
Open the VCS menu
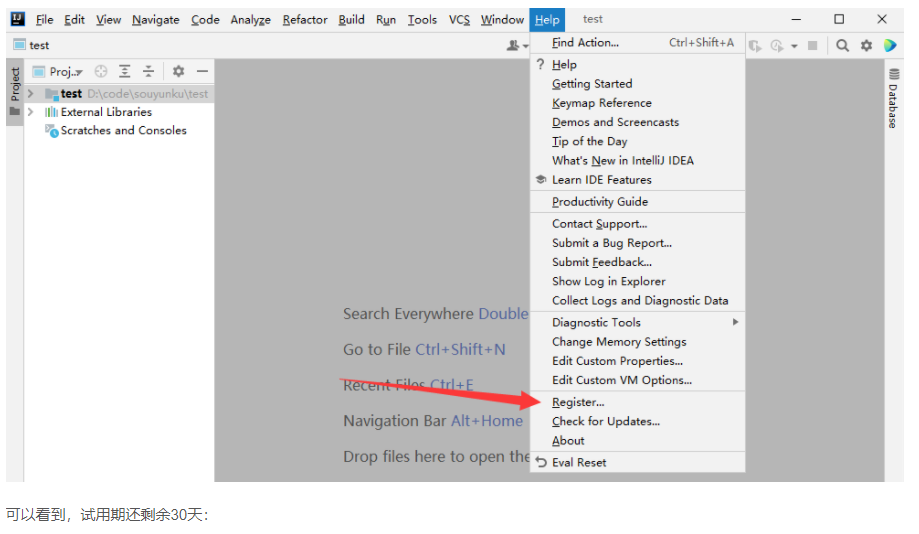pyautogui.click(x=460, y=19)
